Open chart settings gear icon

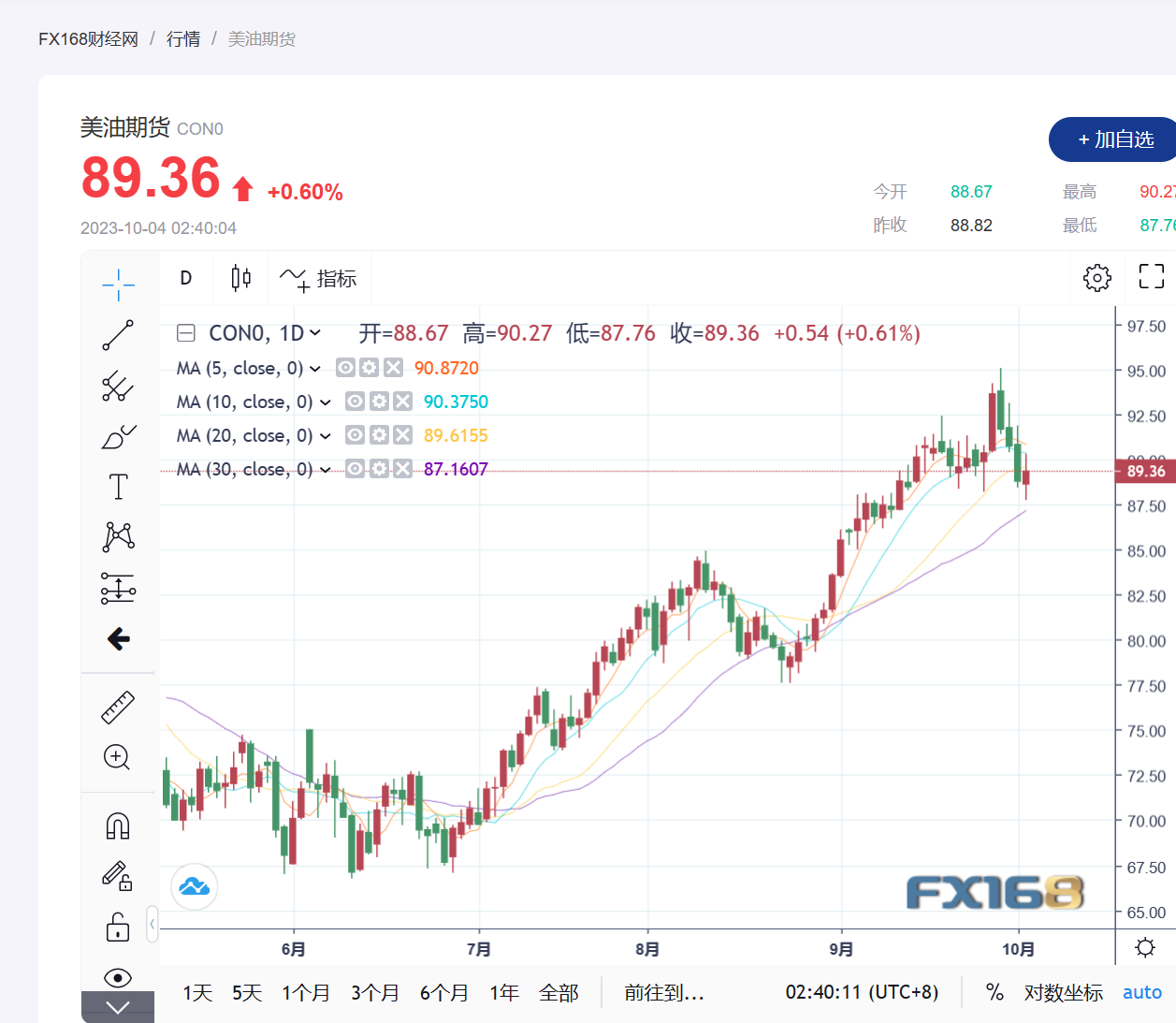[1097, 277]
